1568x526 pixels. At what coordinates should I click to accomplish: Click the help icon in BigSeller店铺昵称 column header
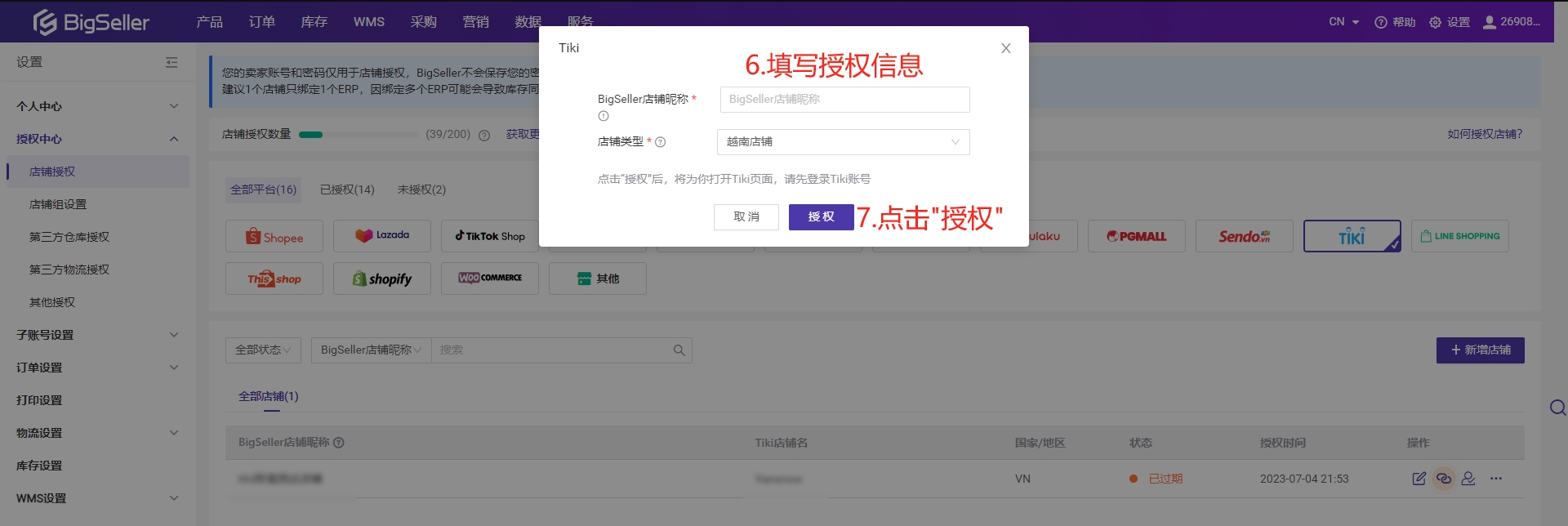(x=339, y=443)
